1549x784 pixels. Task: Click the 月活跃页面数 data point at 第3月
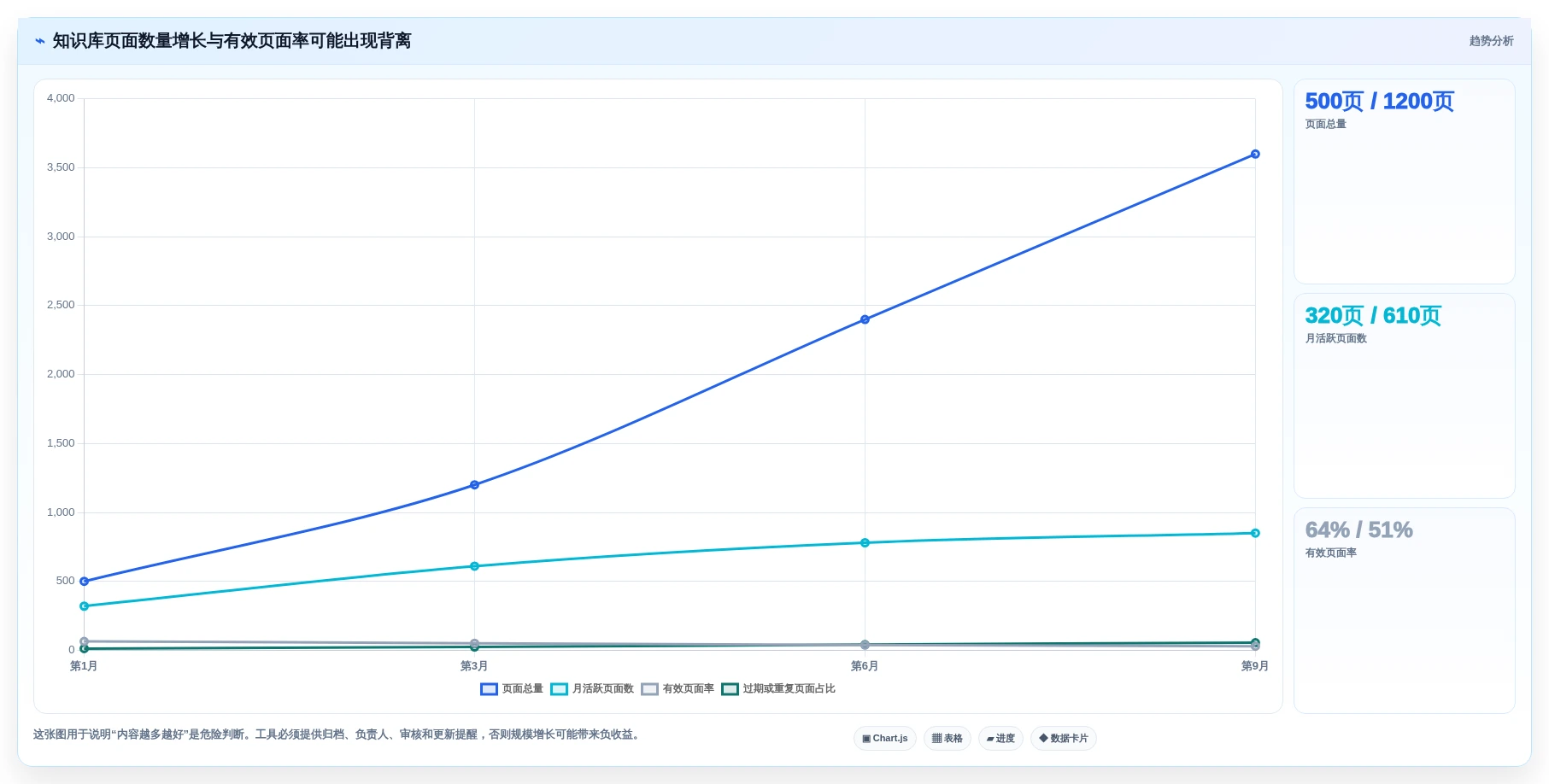[x=474, y=566]
